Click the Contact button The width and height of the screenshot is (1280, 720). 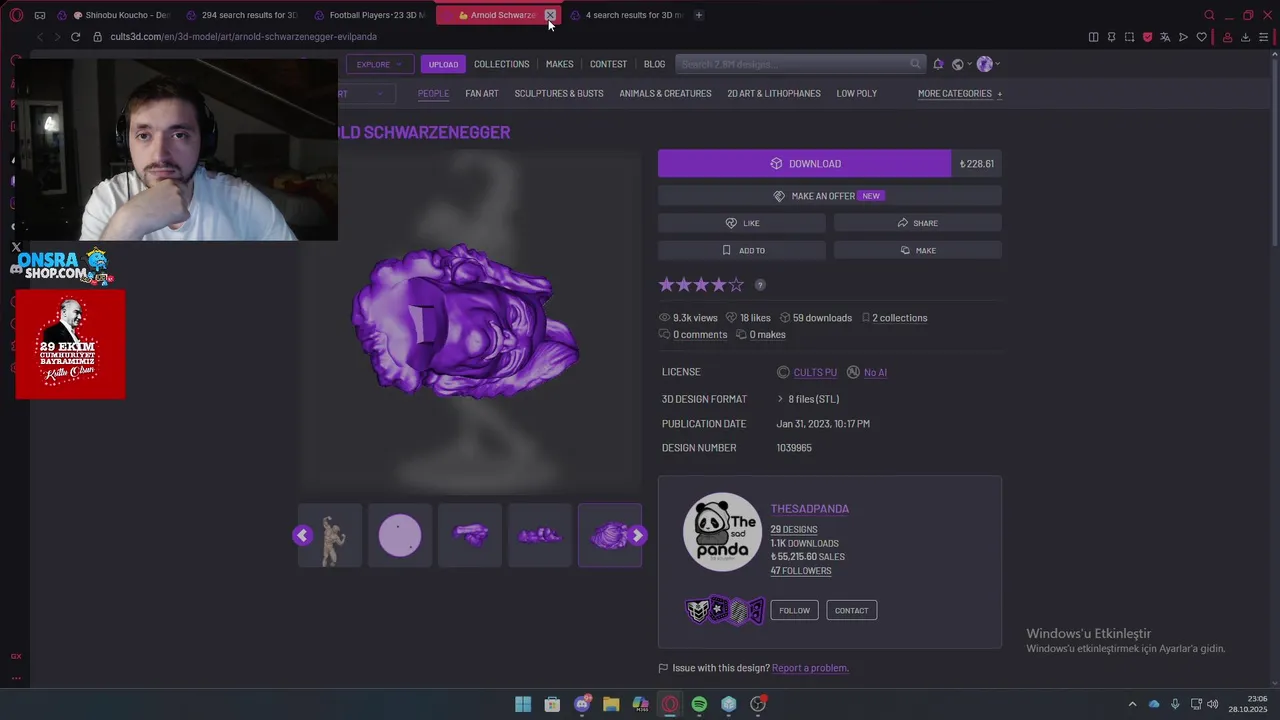point(851,610)
